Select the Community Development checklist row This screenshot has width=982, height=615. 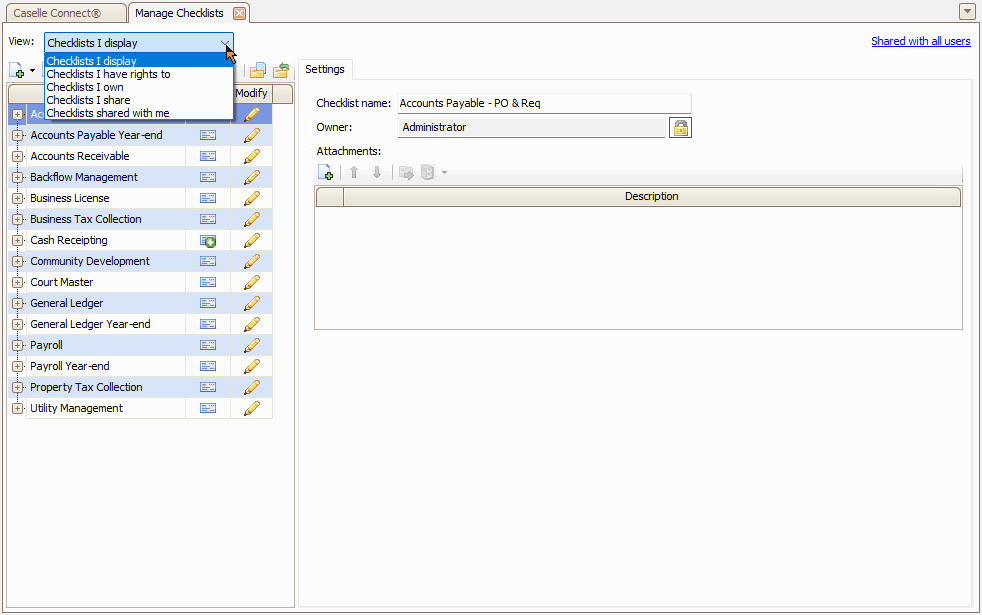coord(90,262)
